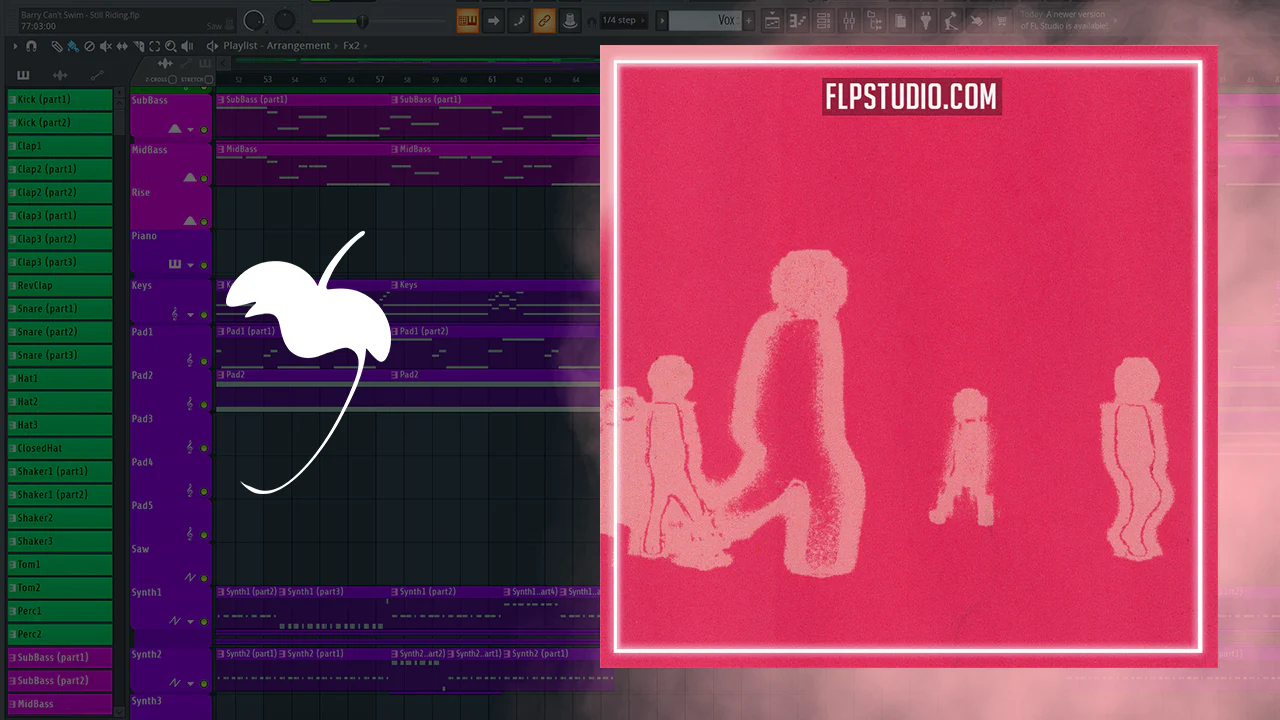Toggle the Synth1 track mute LED
1280x720 pixels.
coord(204,622)
